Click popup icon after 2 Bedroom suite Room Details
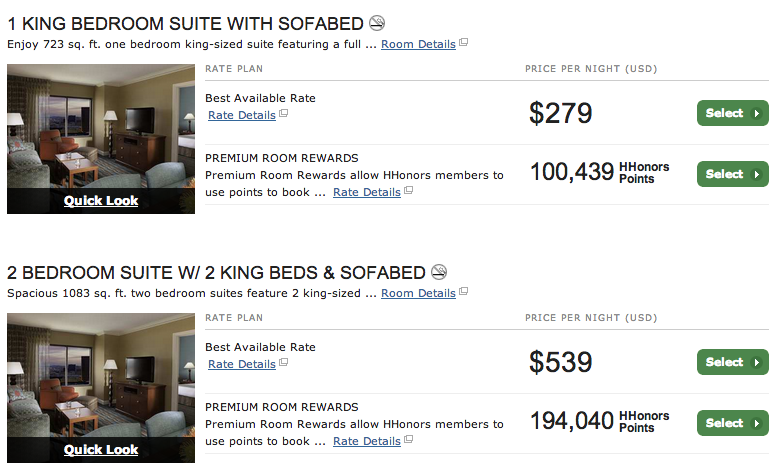The image size is (783, 471). 463,293
